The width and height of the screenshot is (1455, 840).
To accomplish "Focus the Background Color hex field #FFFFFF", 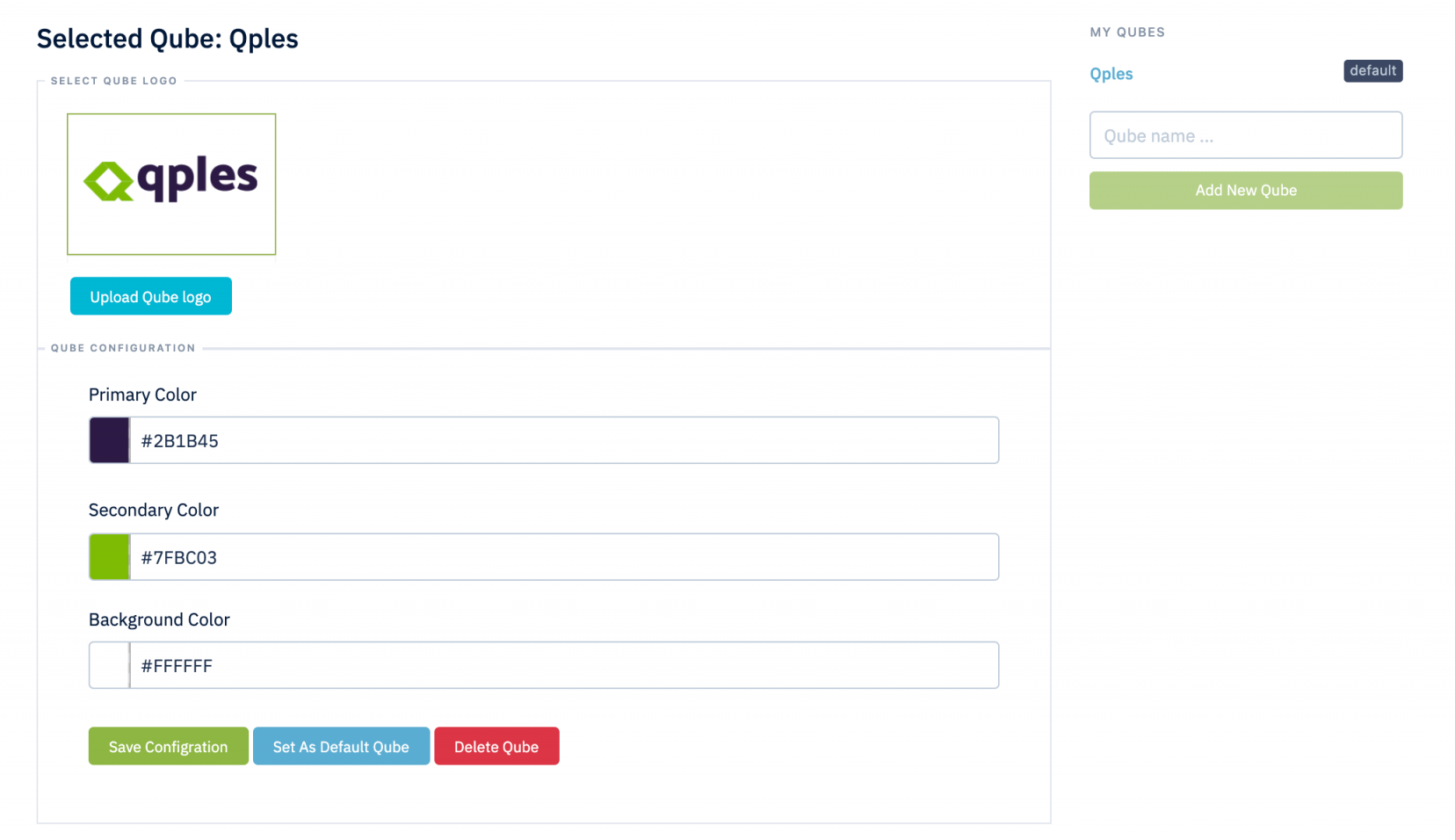I will 564,665.
